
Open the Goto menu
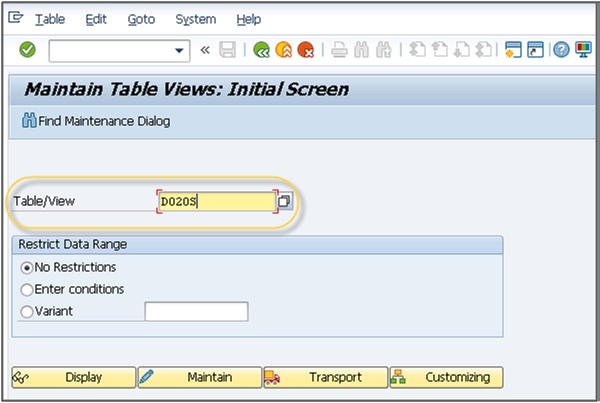point(141,19)
